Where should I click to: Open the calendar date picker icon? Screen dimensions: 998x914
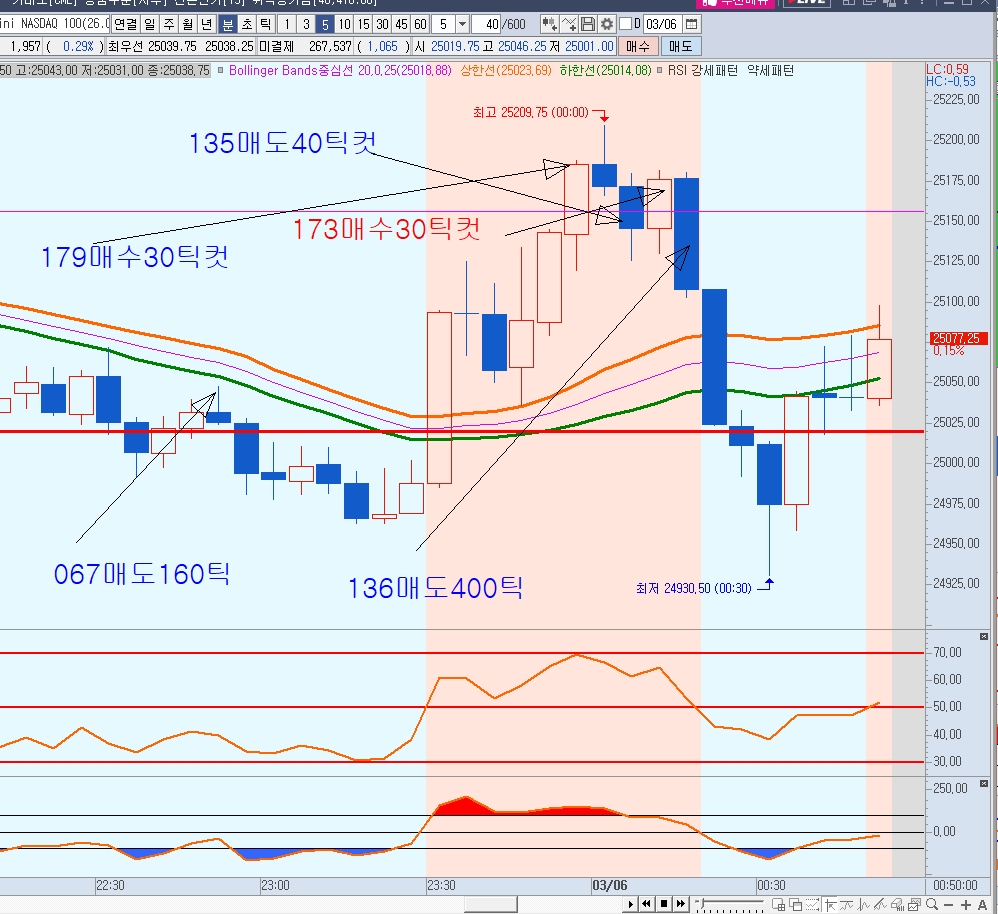[691, 24]
